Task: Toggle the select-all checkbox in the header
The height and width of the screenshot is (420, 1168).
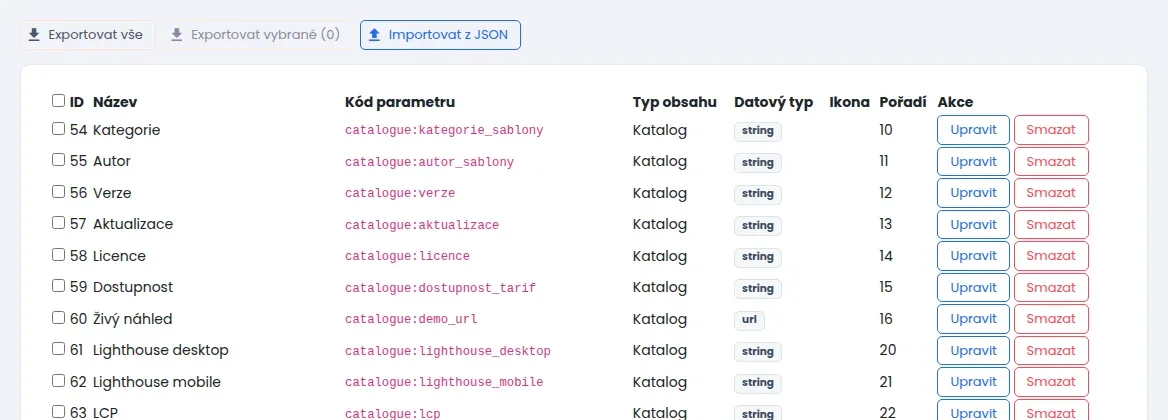Action: [x=59, y=101]
